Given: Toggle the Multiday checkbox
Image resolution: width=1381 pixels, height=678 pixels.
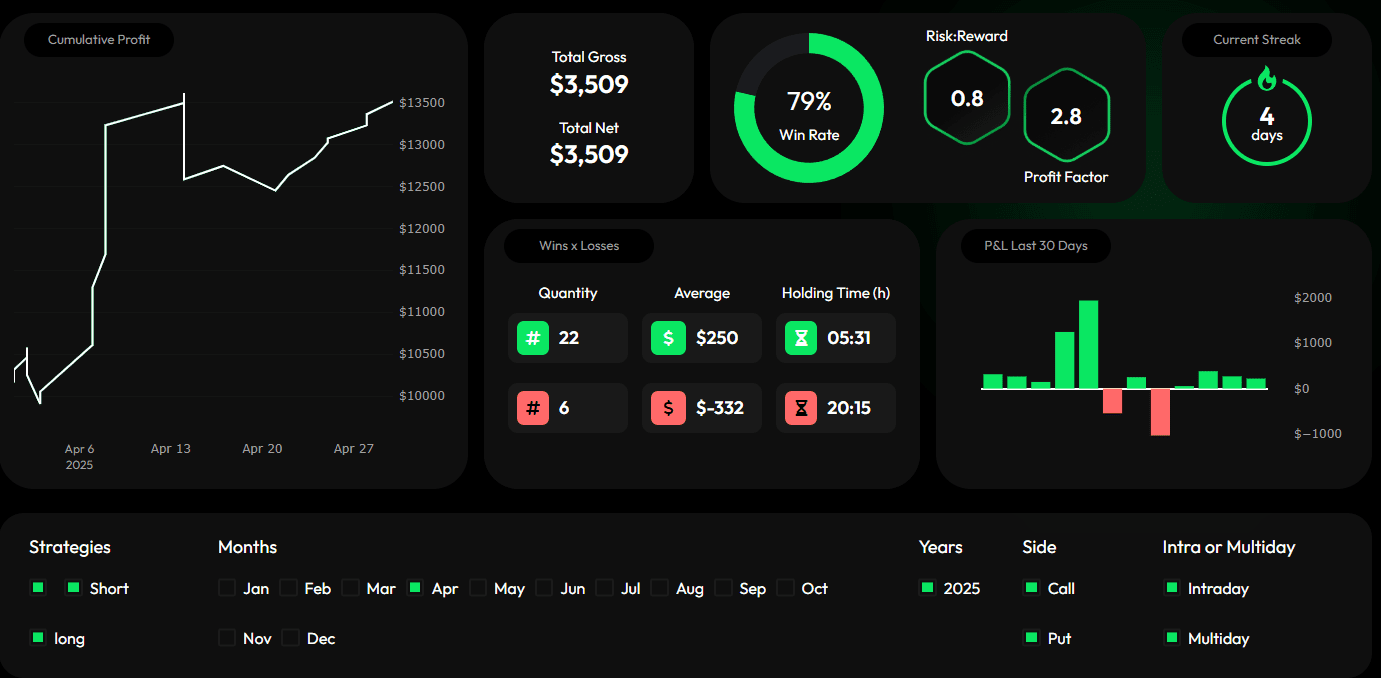Looking at the screenshot, I should [1172, 637].
